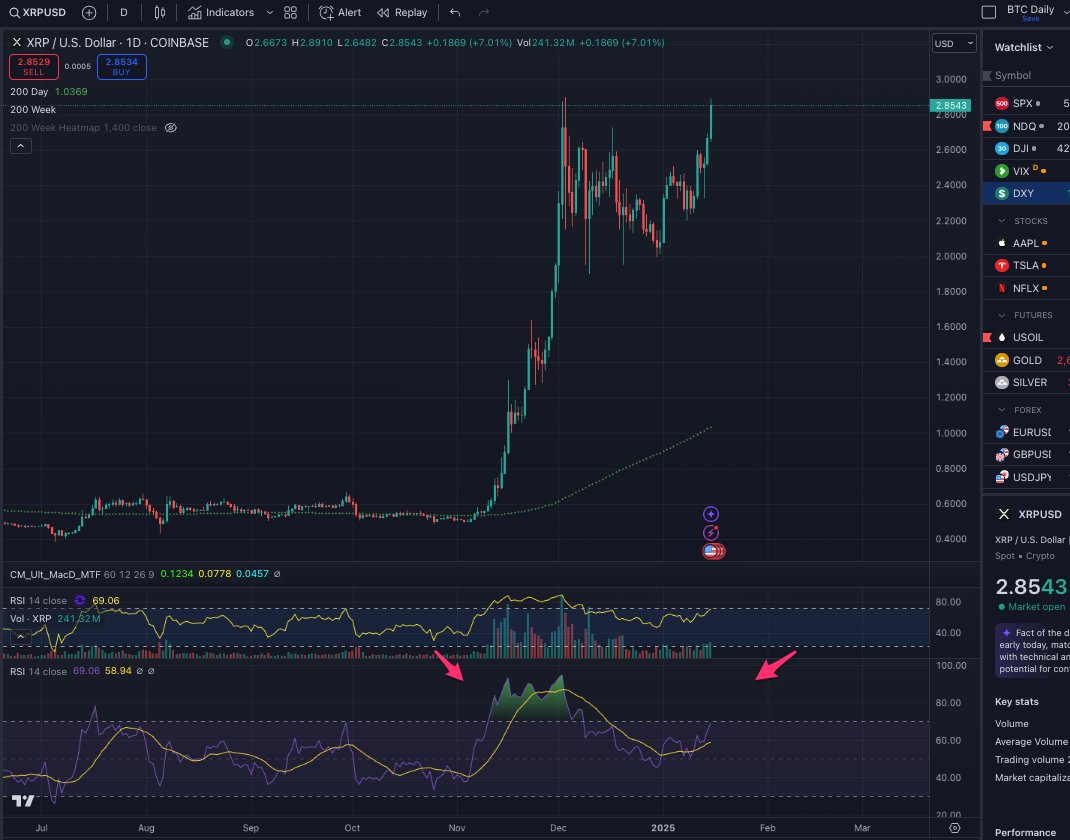The height and width of the screenshot is (840, 1070).
Task: Select AAPL in the watchlist
Action: pos(1026,243)
